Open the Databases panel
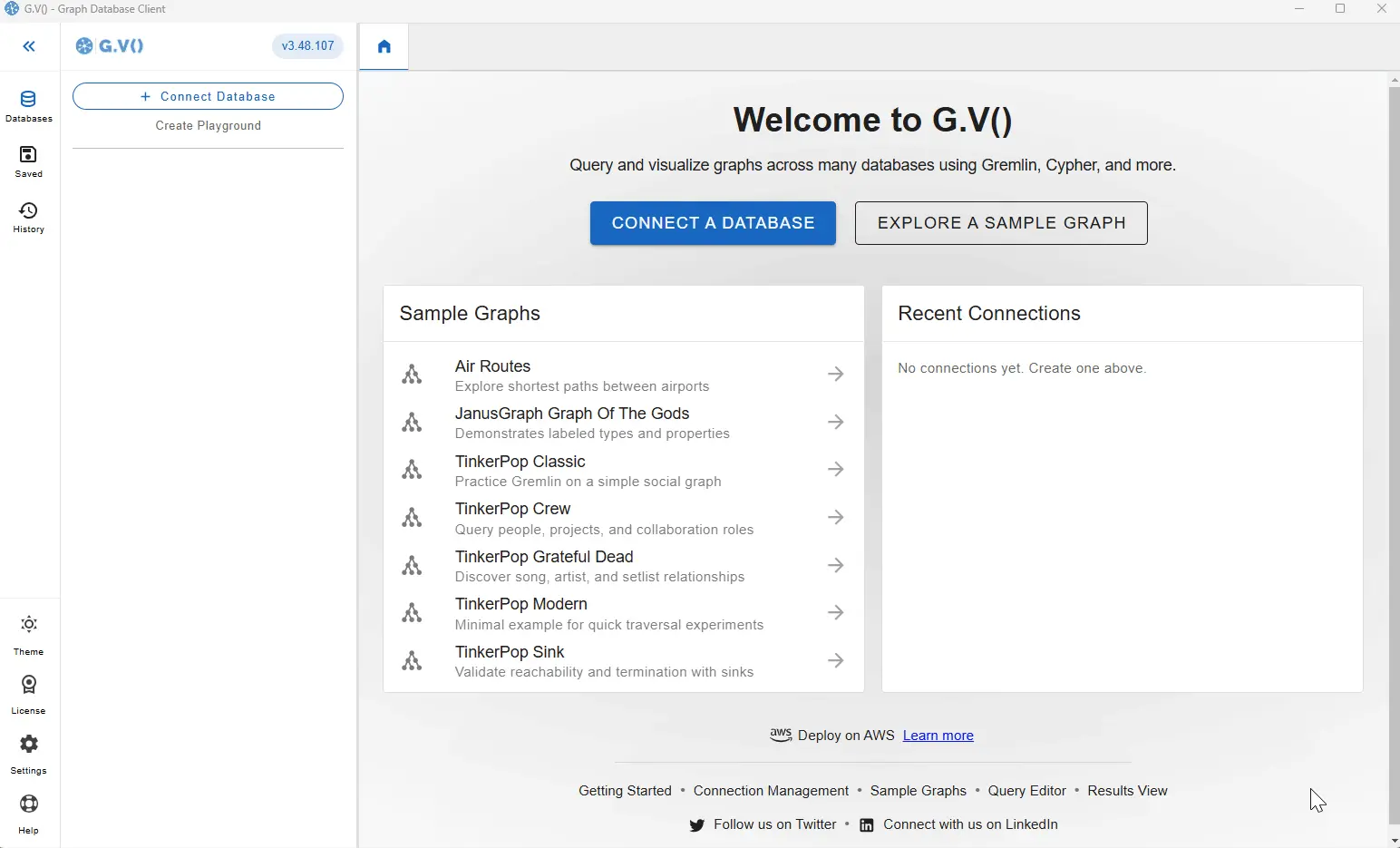 [x=28, y=104]
